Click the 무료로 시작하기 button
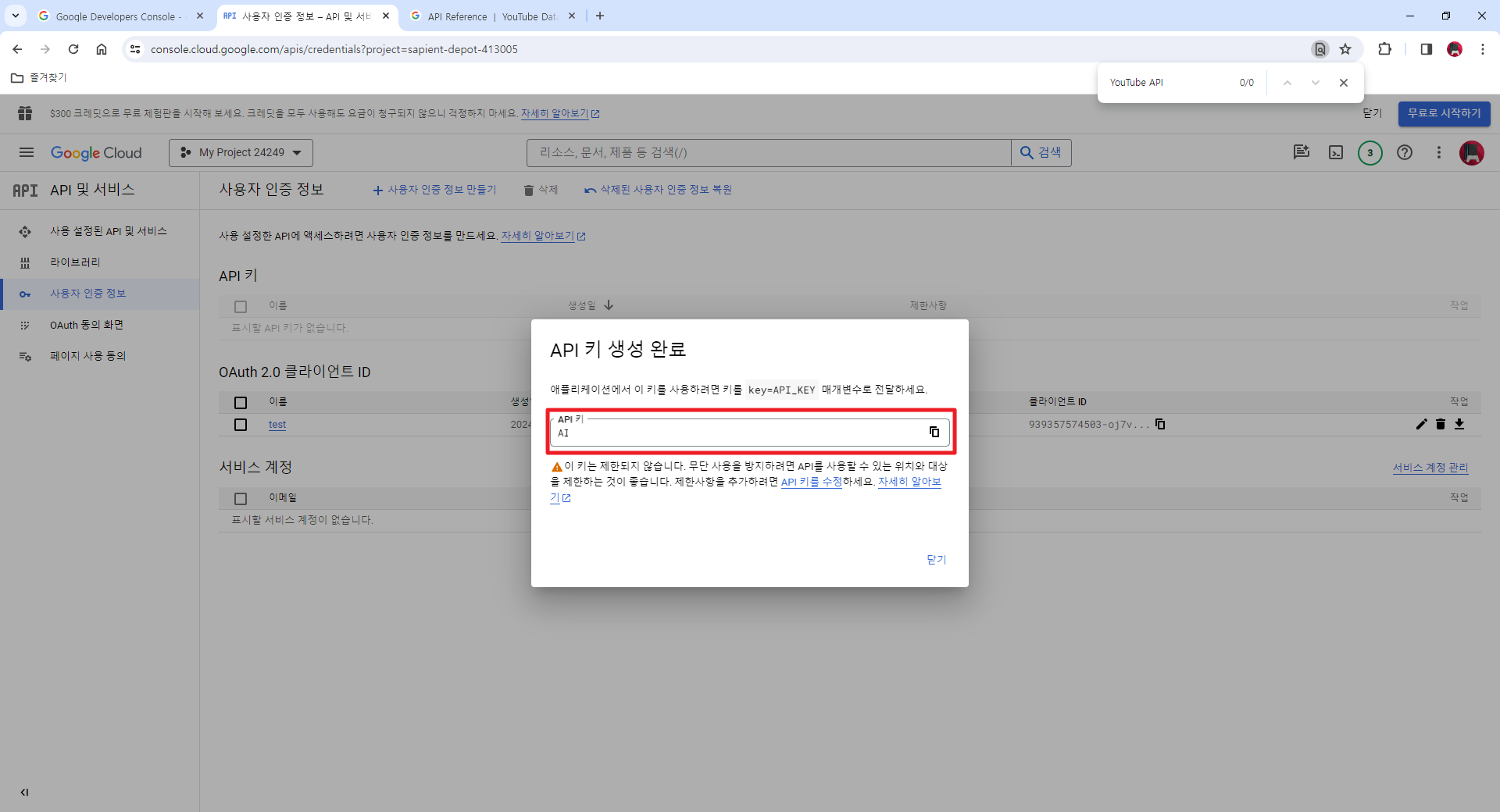The height and width of the screenshot is (812, 1500). [x=1445, y=113]
